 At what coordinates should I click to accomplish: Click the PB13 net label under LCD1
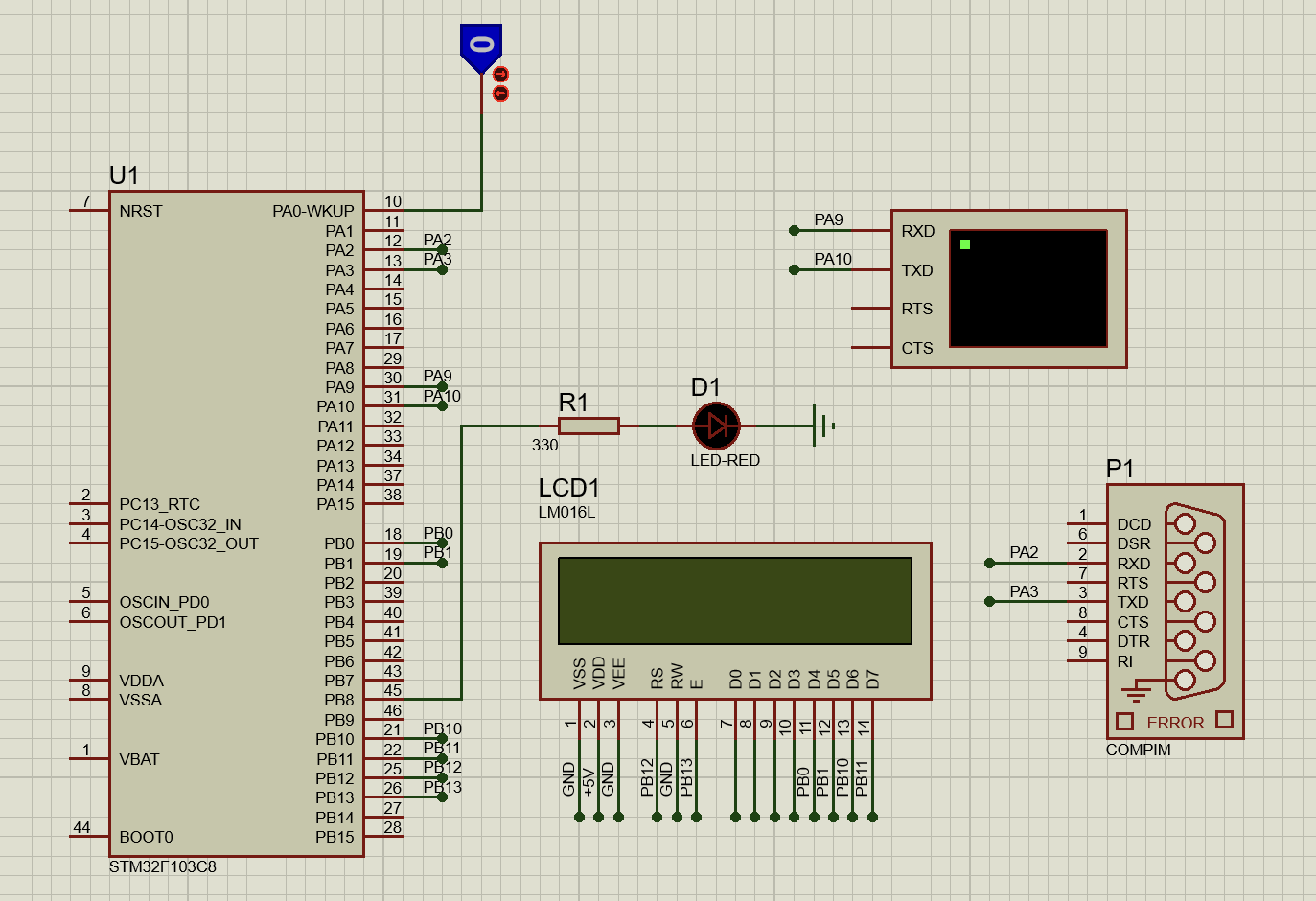[x=686, y=777]
